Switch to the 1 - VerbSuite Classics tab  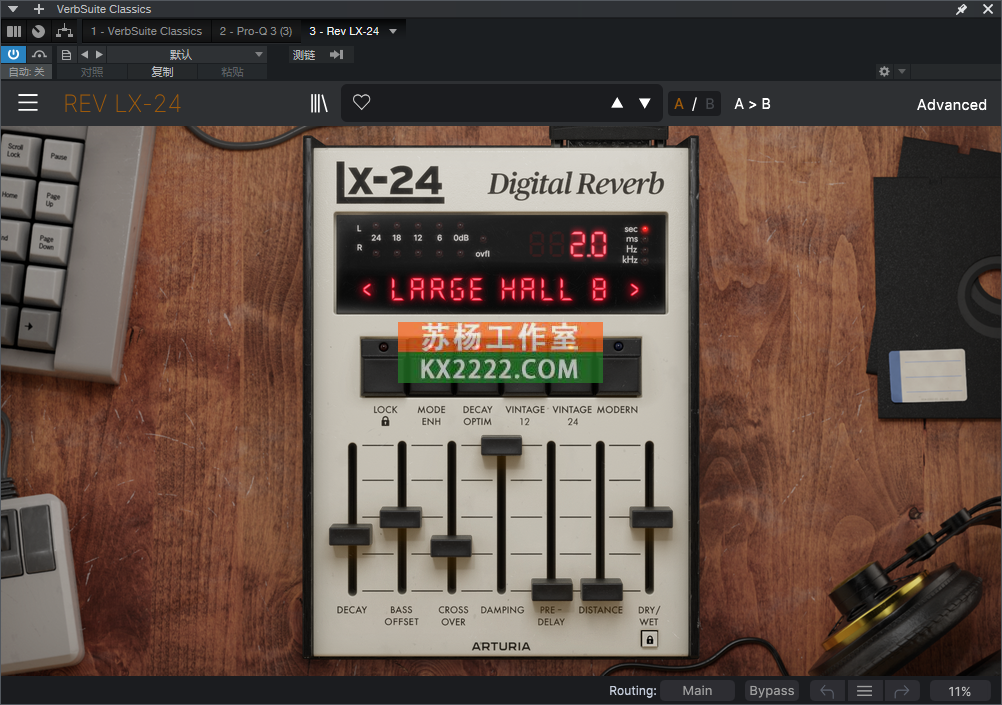click(146, 31)
